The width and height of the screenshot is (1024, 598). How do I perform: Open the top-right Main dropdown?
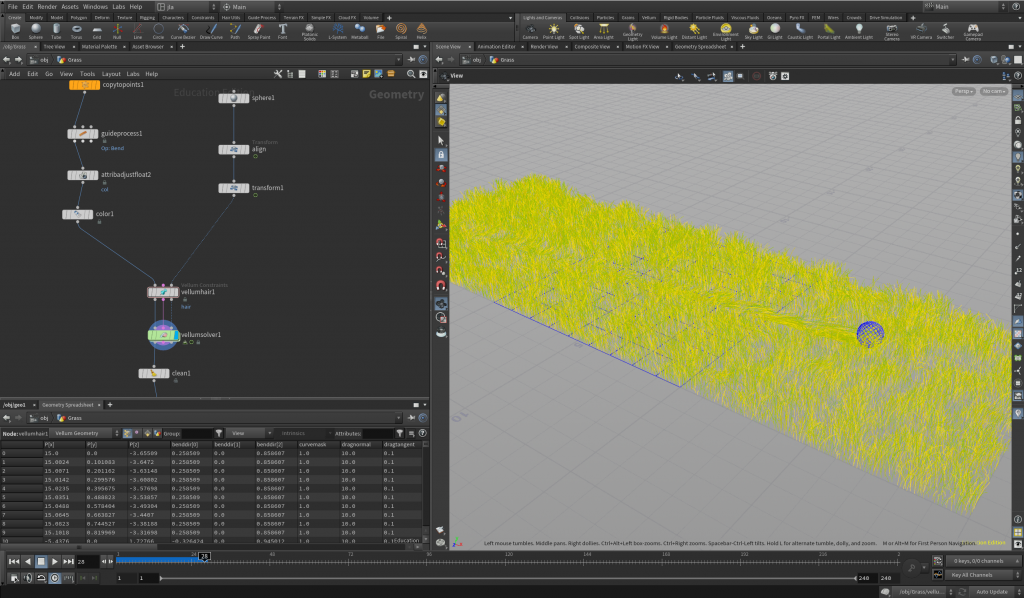pos(965,7)
